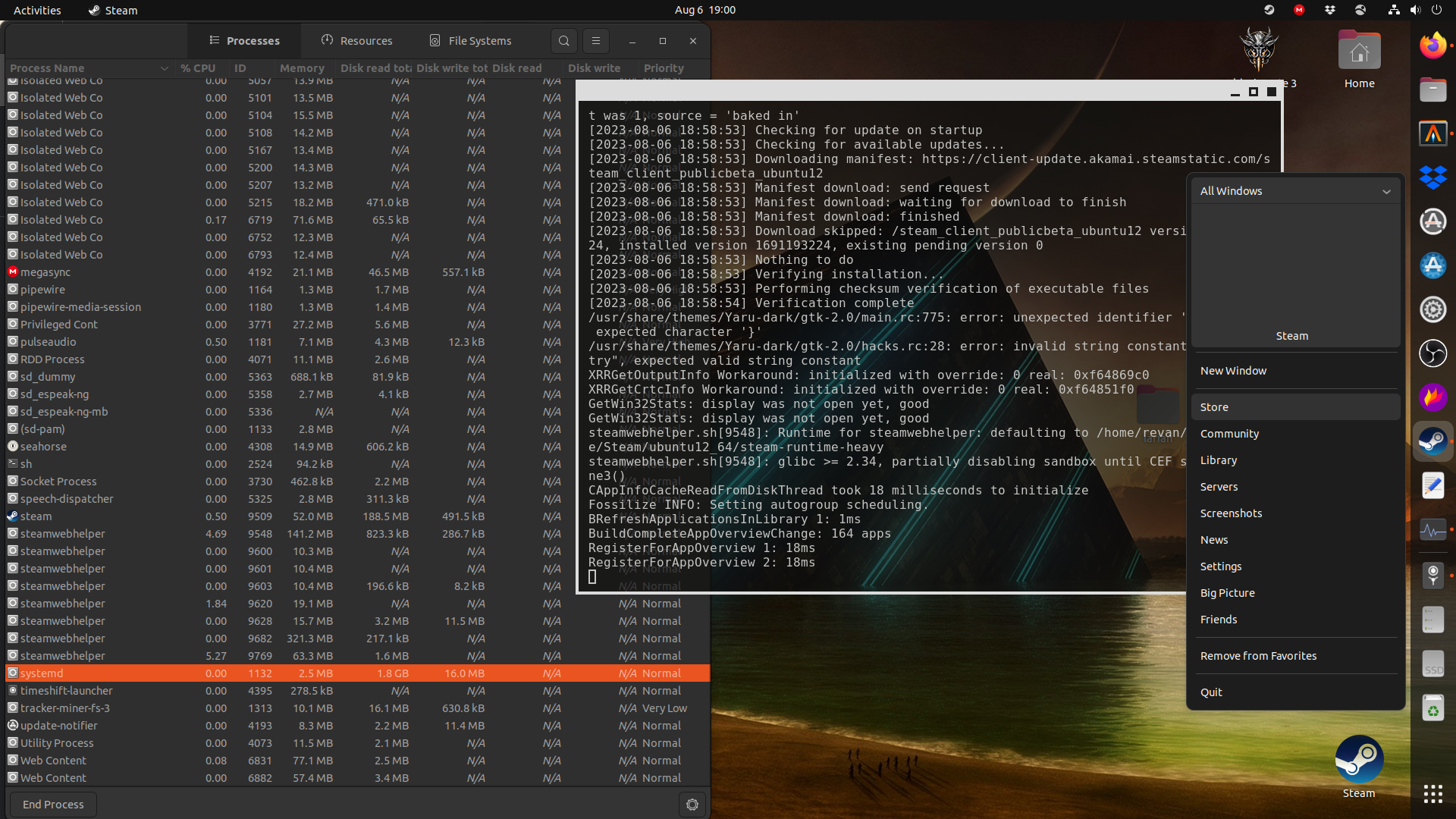Launch Steam from the dock
The image size is (1456, 819).
(1433, 441)
